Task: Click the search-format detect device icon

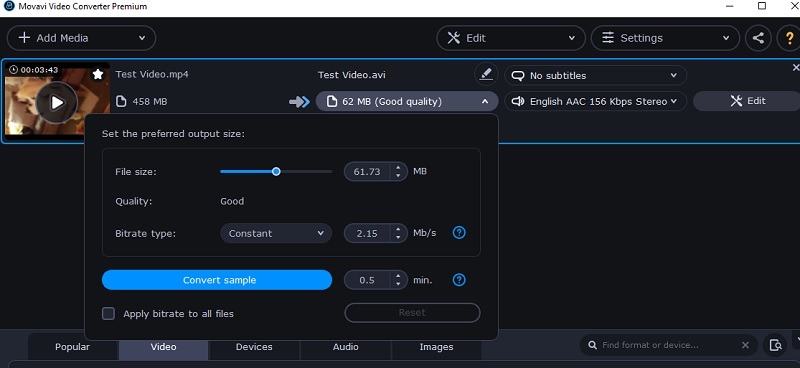Action: [x=775, y=345]
